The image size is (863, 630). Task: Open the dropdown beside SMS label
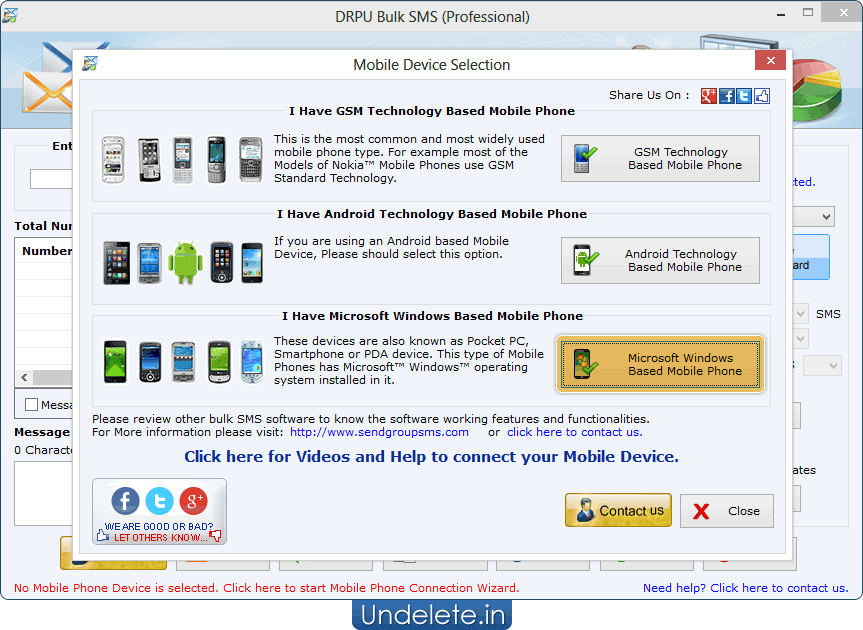coord(801,314)
